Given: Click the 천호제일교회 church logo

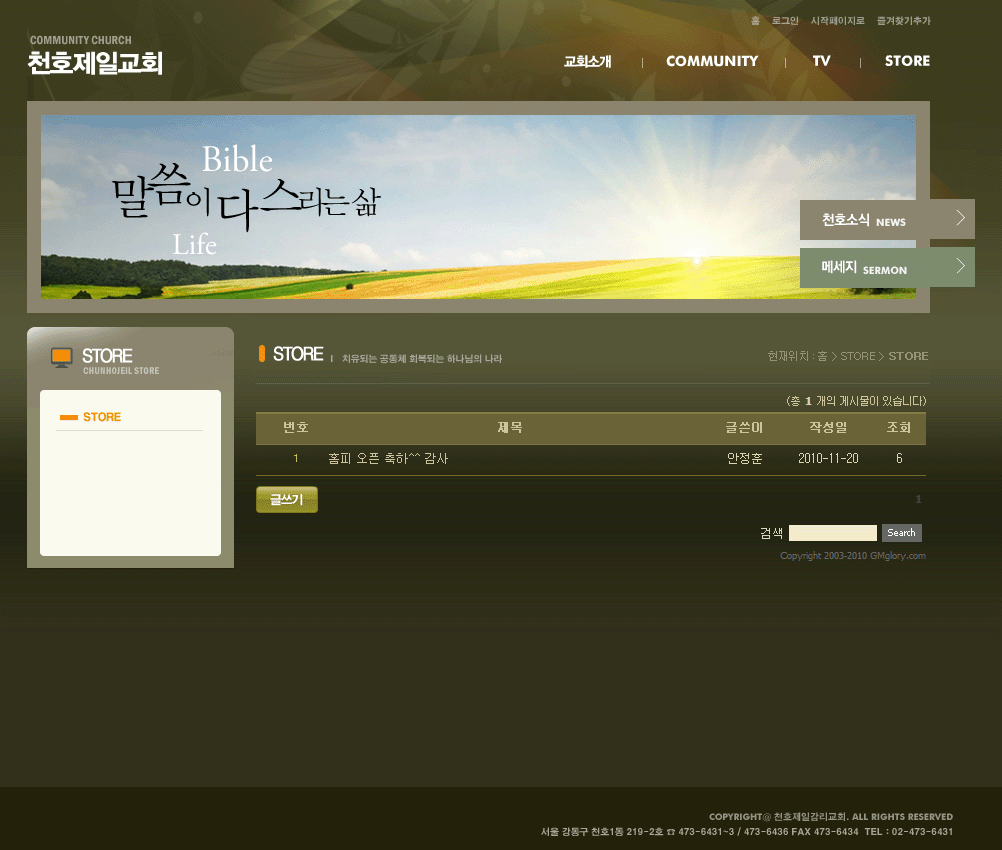Looking at the screenshot, I should (95, 57).
